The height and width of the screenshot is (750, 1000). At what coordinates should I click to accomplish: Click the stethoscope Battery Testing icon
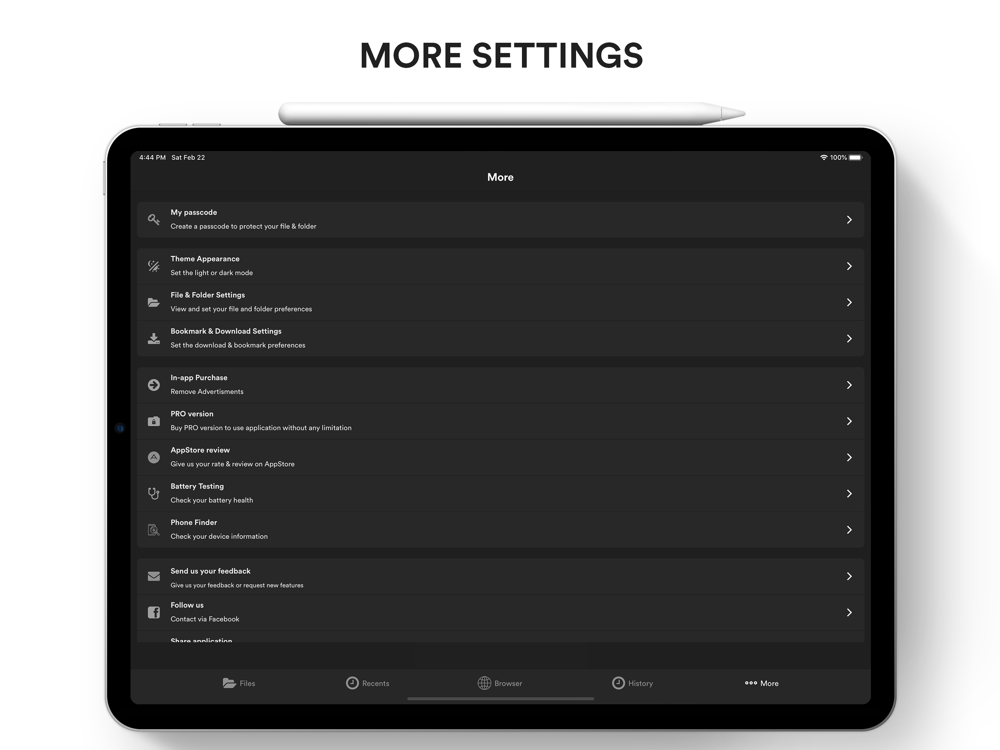click(154, 494)
